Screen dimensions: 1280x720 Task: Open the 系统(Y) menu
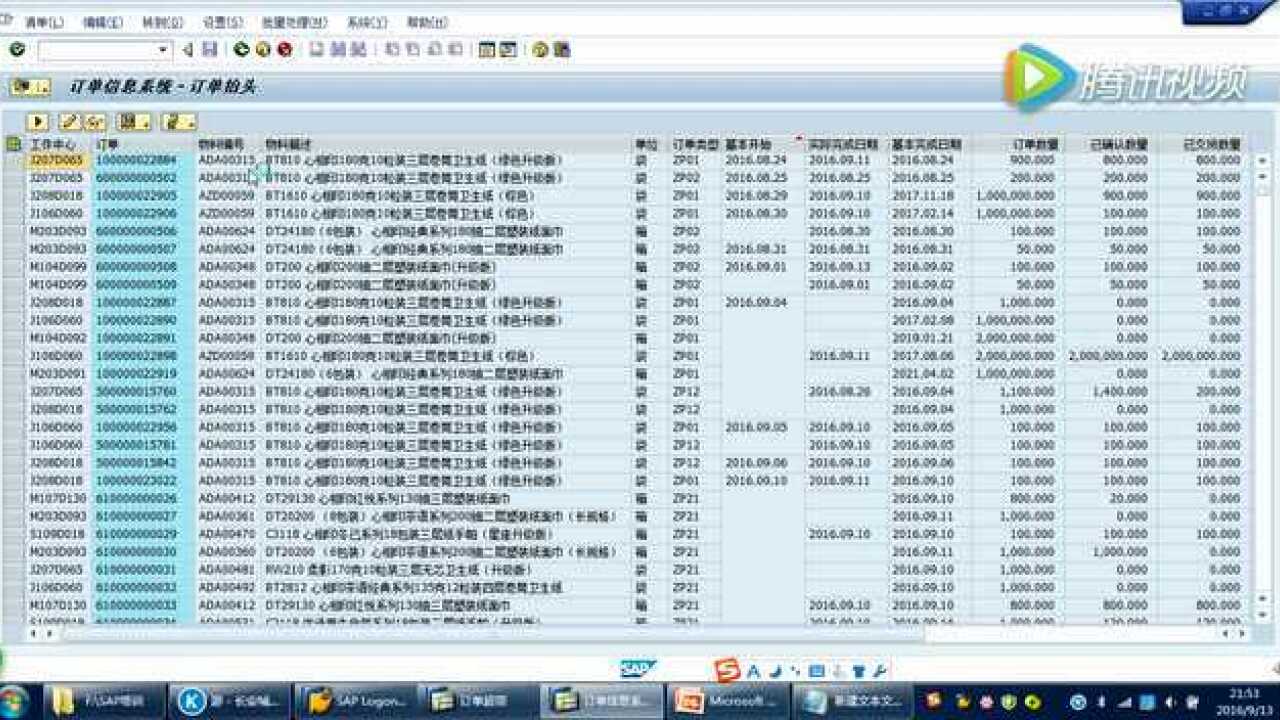click(x=367, y=22)
